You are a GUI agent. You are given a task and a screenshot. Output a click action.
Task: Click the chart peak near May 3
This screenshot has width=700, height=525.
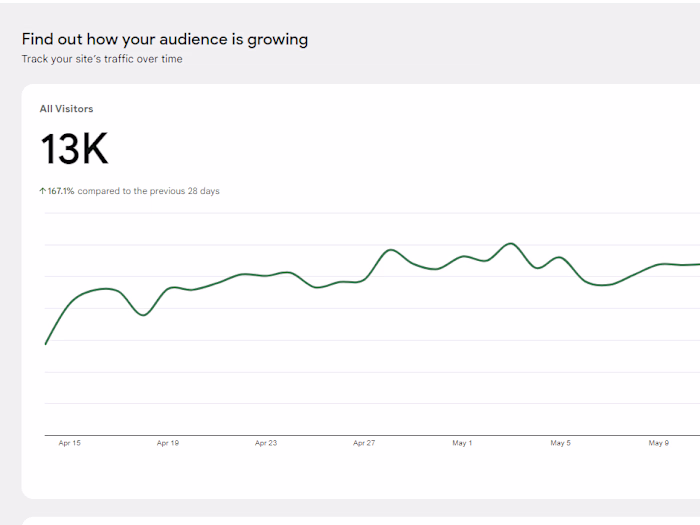pos(511,244)
